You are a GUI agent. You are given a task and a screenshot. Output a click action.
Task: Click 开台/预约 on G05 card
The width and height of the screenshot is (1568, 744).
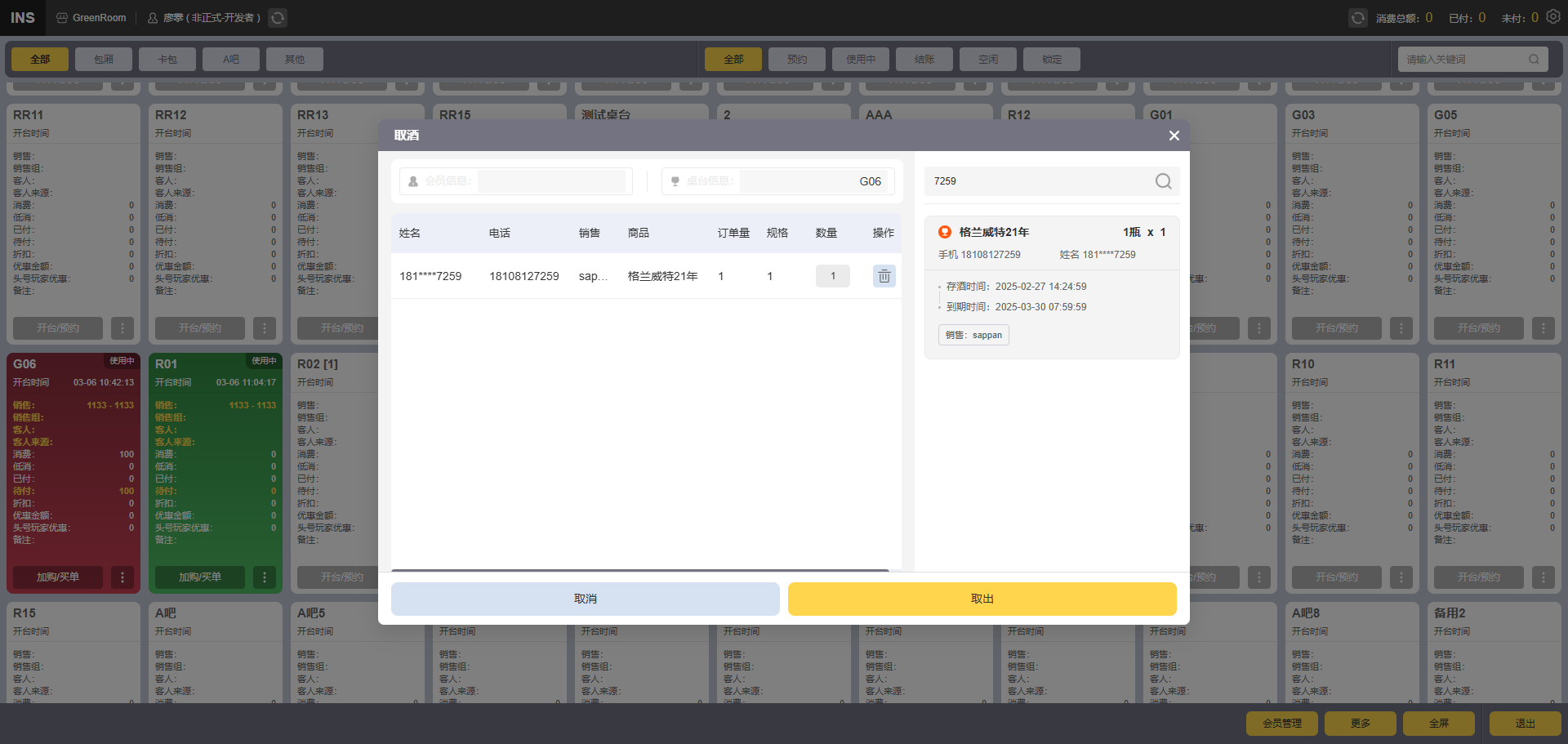coord(1479,328)
